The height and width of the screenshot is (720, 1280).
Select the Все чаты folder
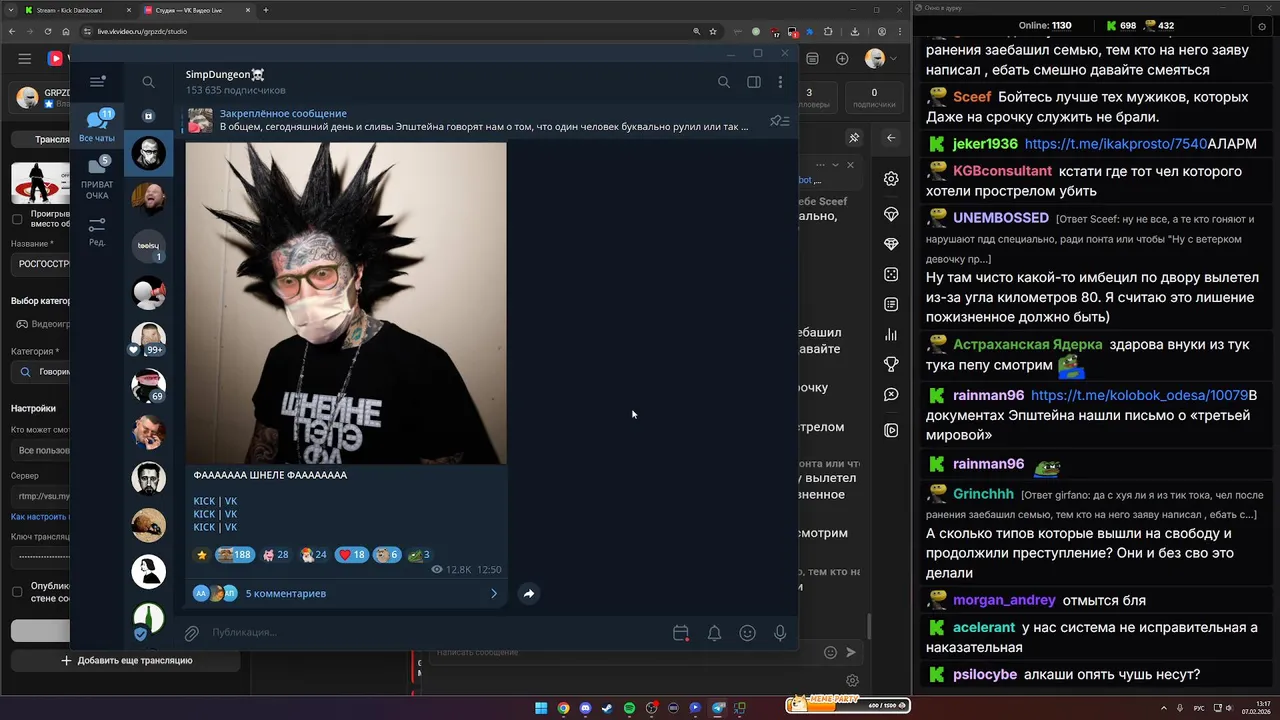click(97, 125)
